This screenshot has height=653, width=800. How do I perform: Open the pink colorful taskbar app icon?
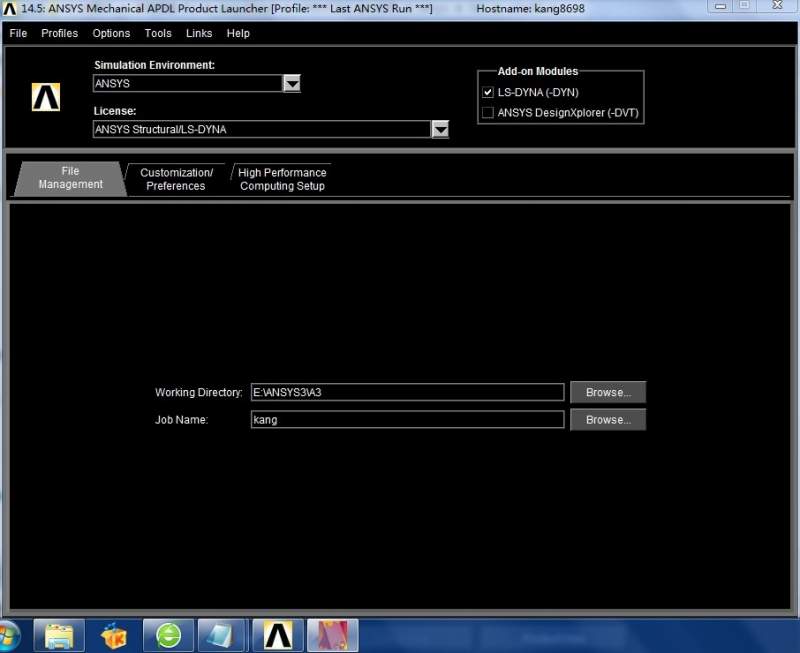[333, 636]
